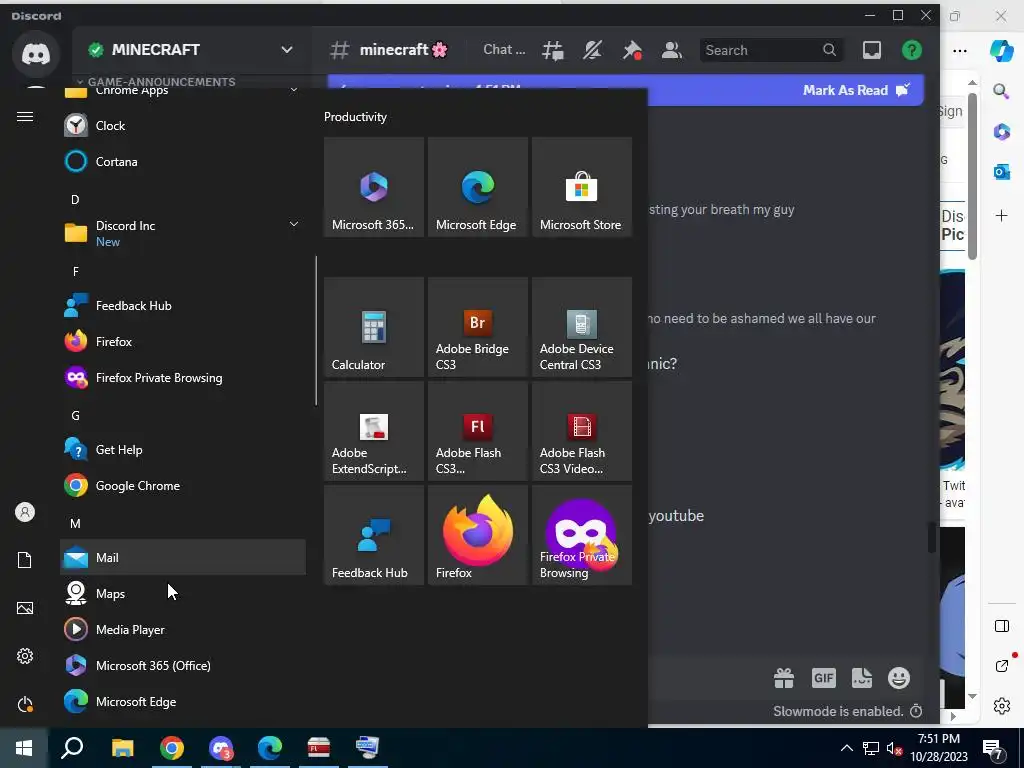Open Firefox Private Browsing tile

pos(582,535)
